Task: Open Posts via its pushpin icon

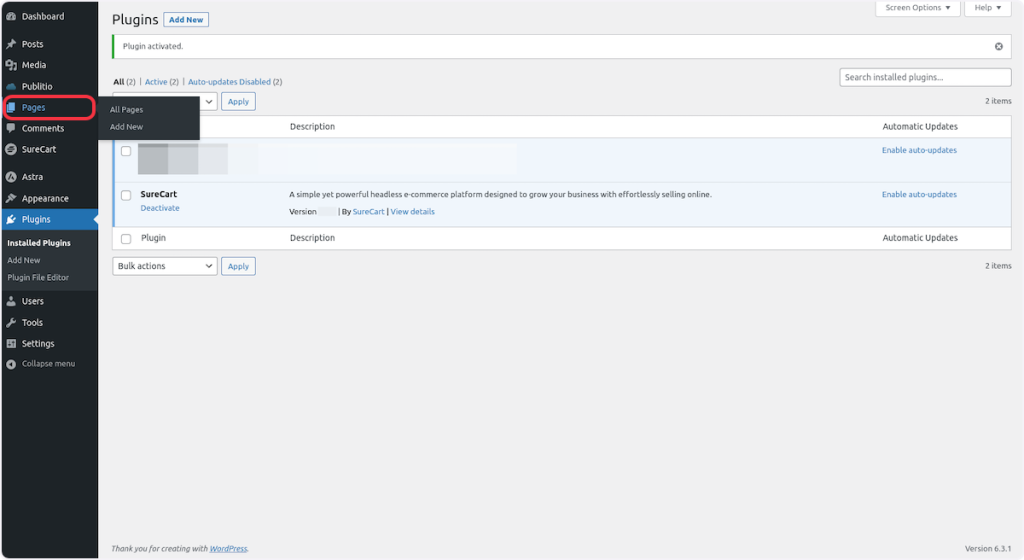Action: click(x=11, y=44)
